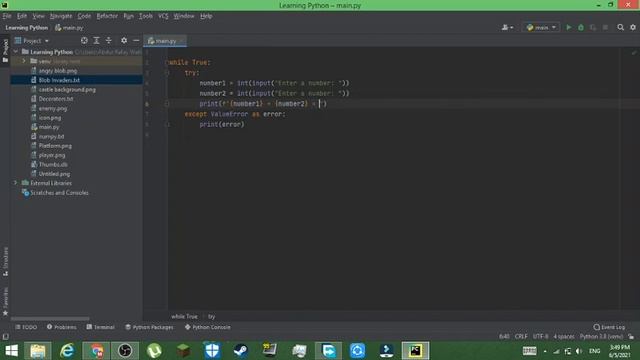Change UTF-8 file encoding in status bar
The image size is (640, 360).
tap(540, 336)
